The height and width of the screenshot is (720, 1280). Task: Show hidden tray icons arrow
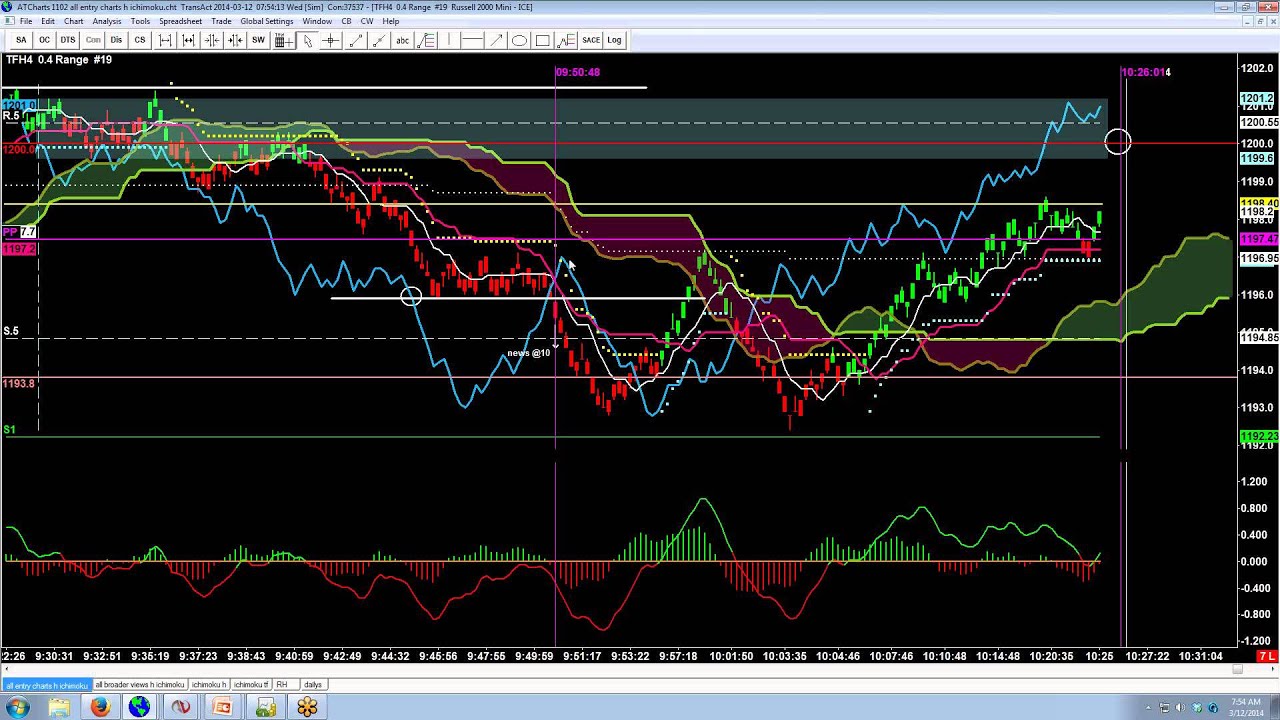point(1147,708)
